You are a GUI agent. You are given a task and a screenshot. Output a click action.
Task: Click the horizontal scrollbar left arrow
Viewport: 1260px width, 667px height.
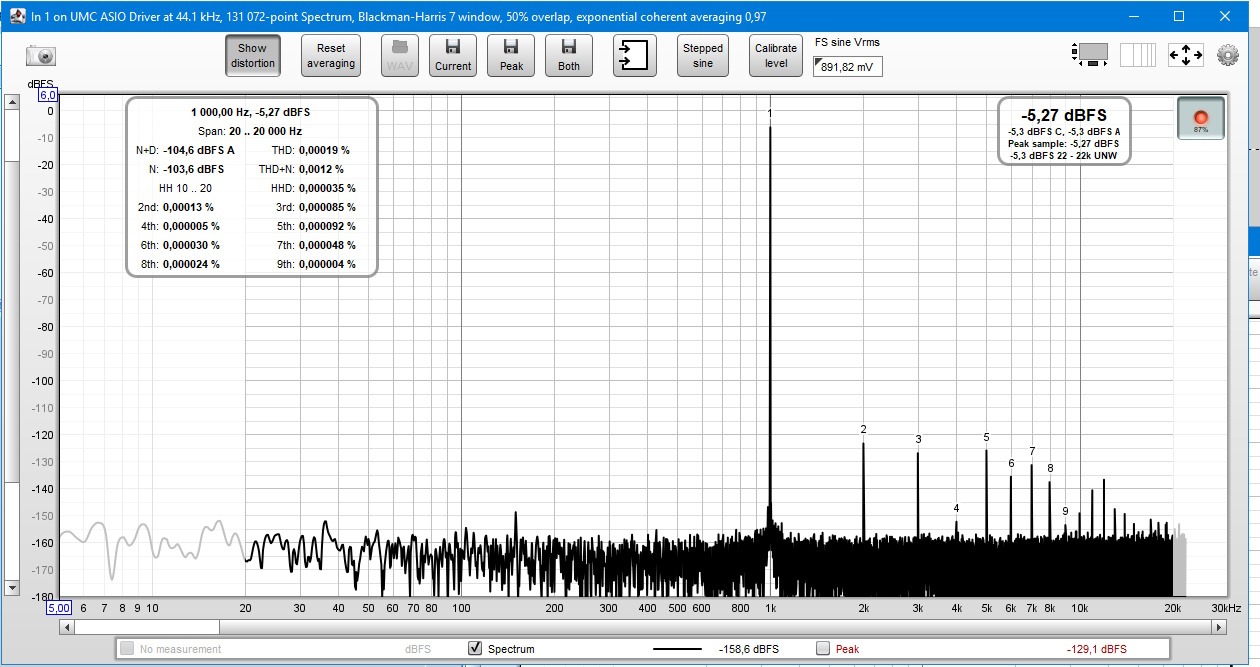67,627
